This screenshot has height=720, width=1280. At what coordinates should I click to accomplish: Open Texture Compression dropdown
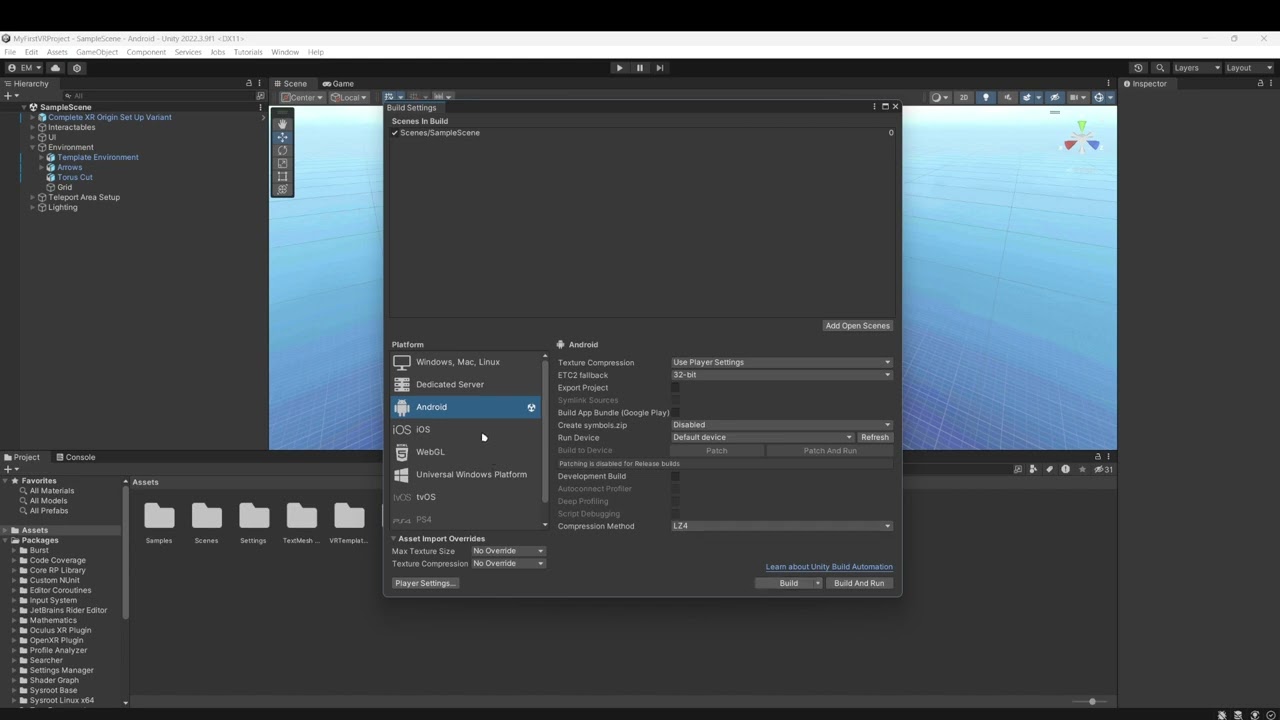click(x=781, y=362)
